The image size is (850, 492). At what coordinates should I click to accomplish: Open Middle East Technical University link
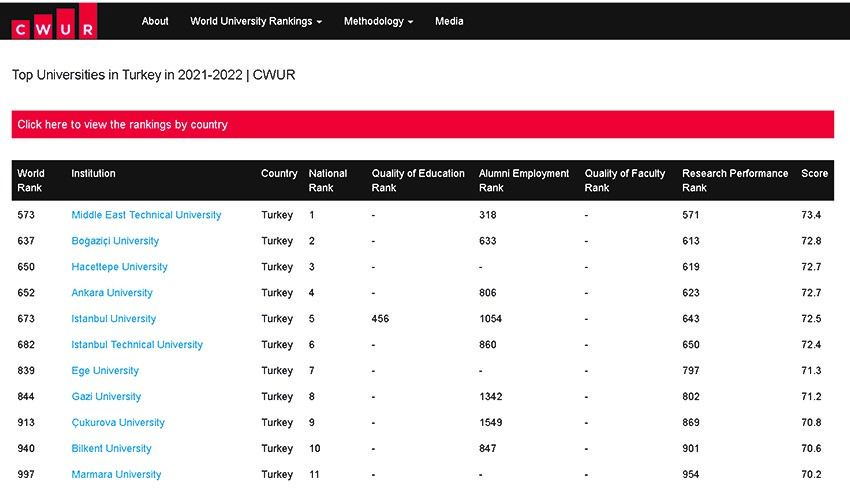(x=146, y=215)
